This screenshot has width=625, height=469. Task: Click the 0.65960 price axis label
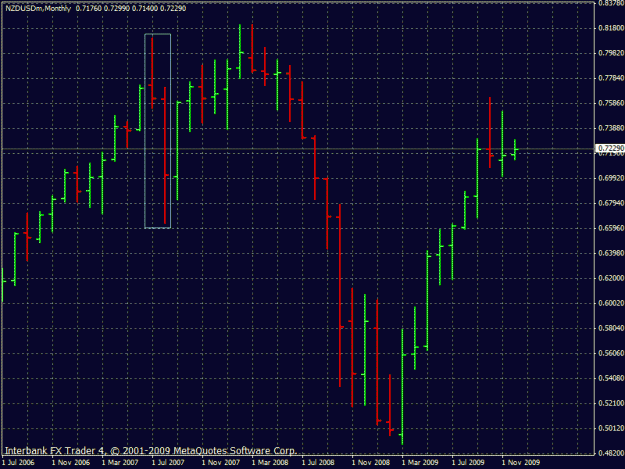(x=611, y=228)
